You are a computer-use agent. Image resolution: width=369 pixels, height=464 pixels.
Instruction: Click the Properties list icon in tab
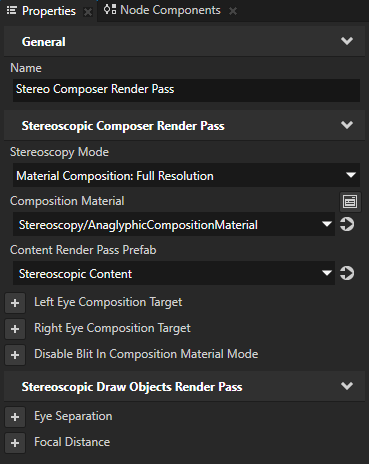[12, 11]
